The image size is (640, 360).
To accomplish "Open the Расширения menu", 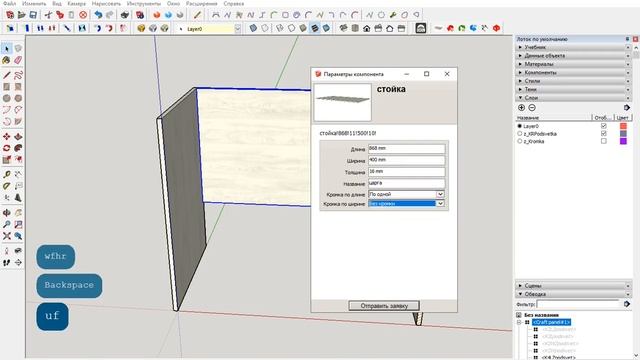I will click(202, 3).
